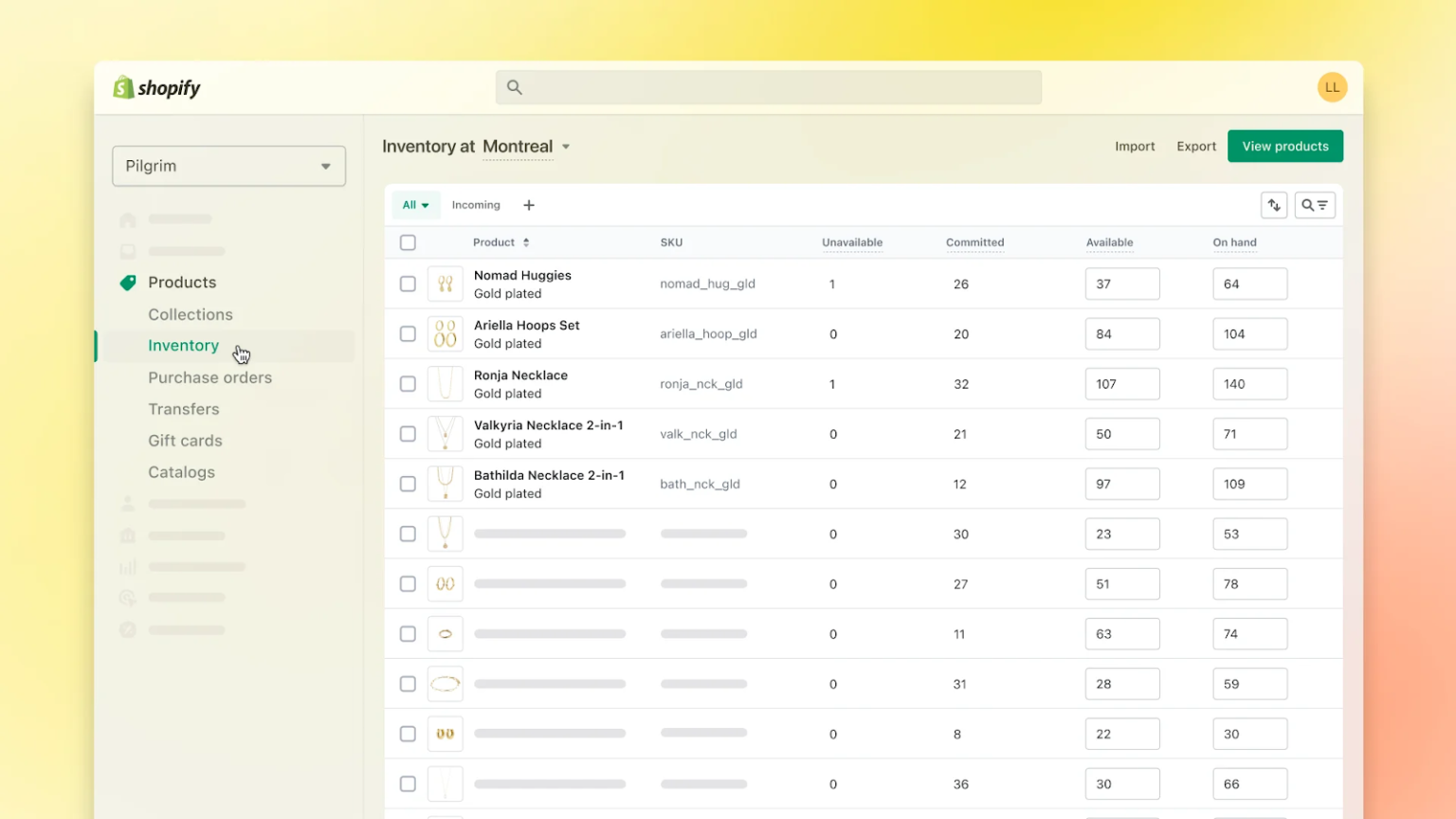Click the Export link

click(x=1195, y=146)
